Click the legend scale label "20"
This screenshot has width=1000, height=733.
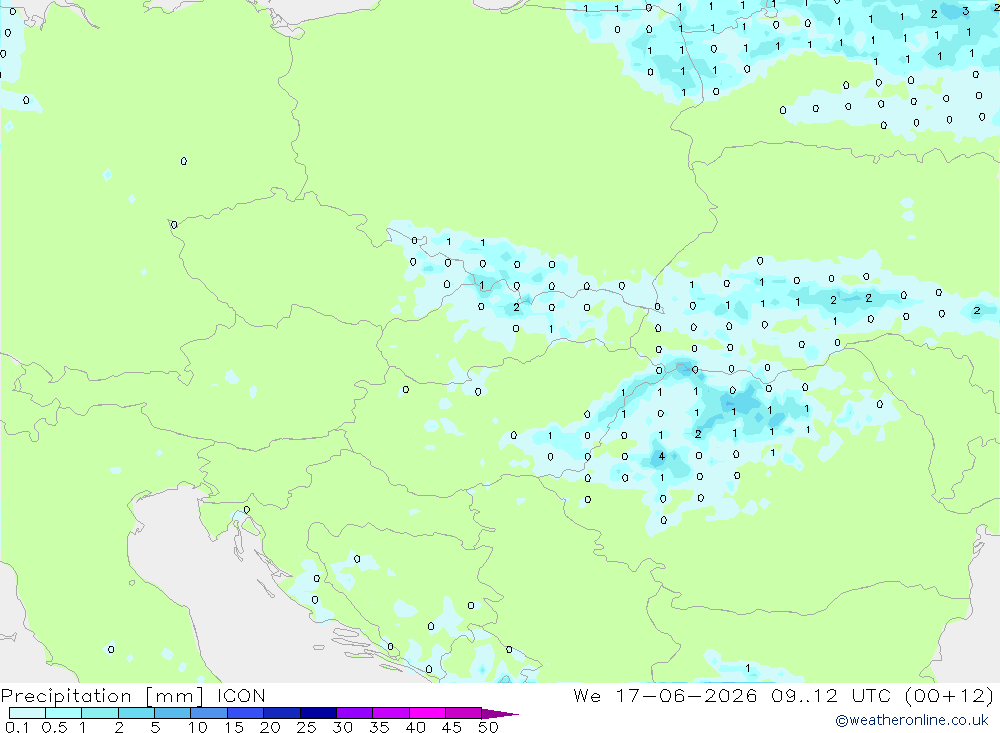(x=270, y=727)
